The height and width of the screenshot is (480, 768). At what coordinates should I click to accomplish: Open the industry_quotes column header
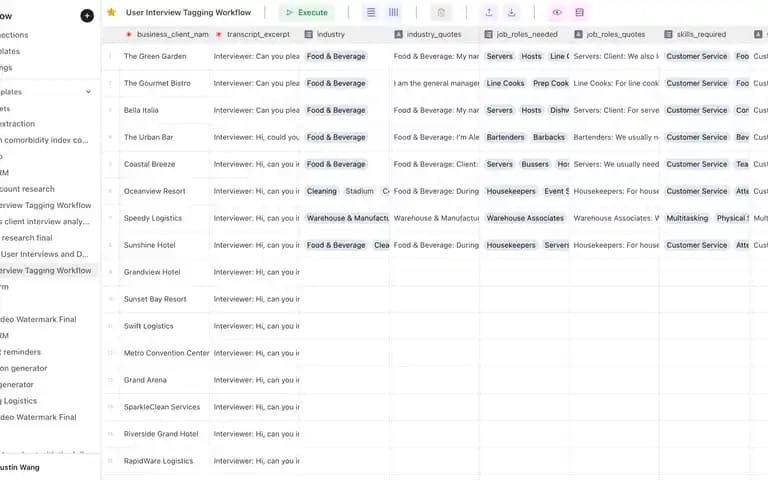coord(434,34)
